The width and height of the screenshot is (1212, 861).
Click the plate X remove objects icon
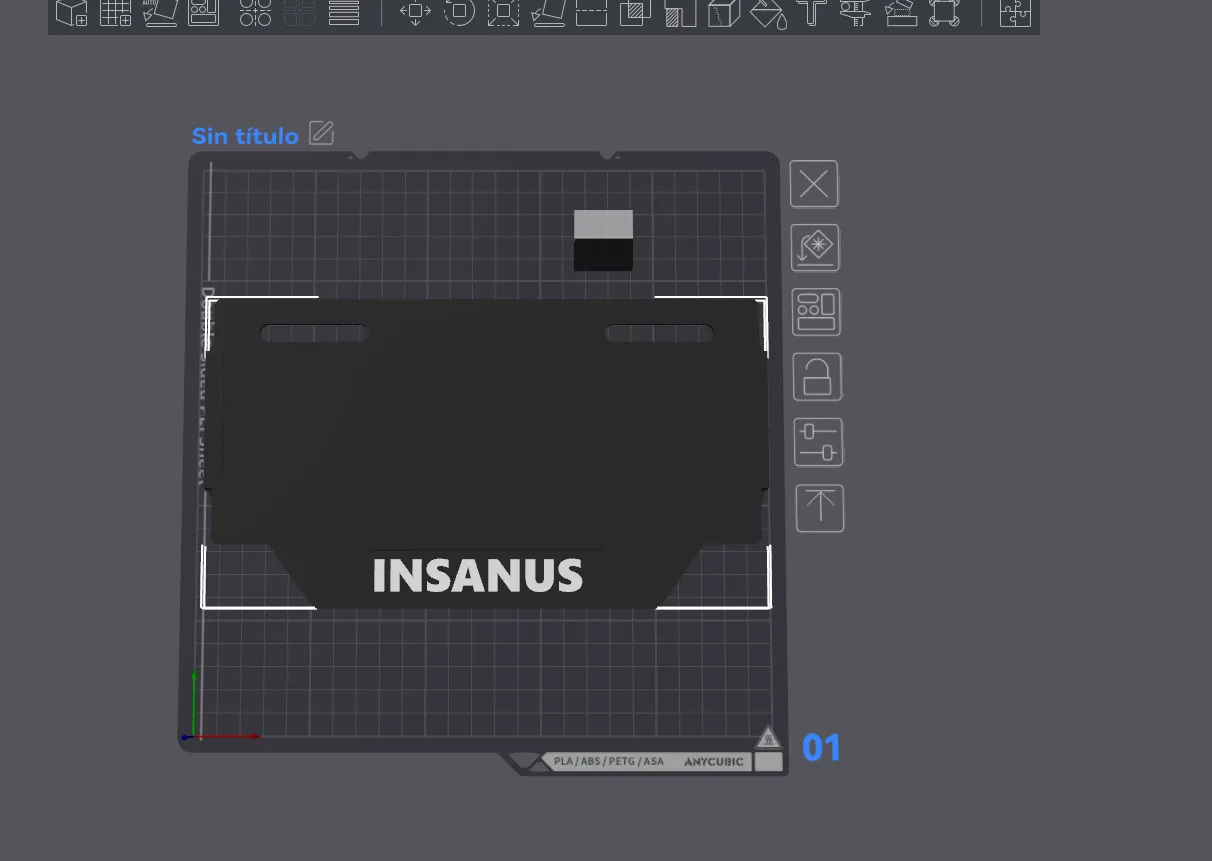pos(814,184)
